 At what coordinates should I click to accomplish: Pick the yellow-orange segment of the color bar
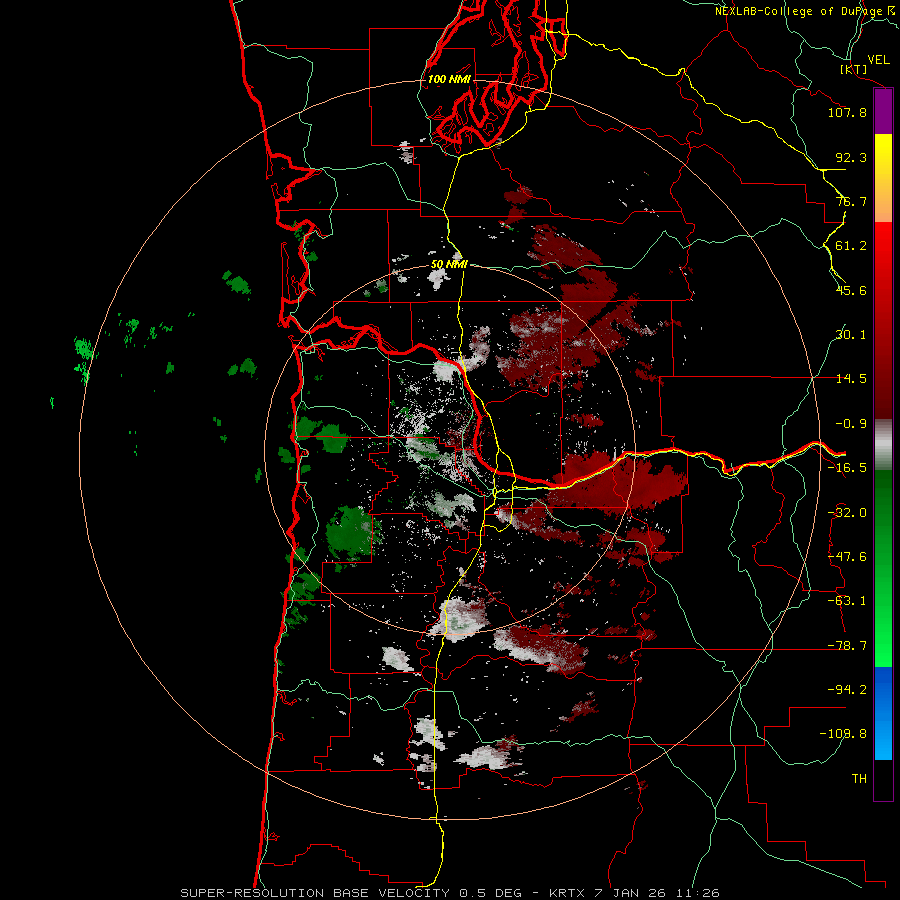[883, 178]
